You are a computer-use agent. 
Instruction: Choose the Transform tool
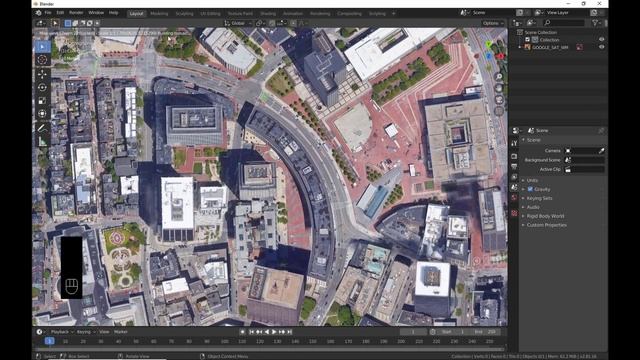(42, 113)
